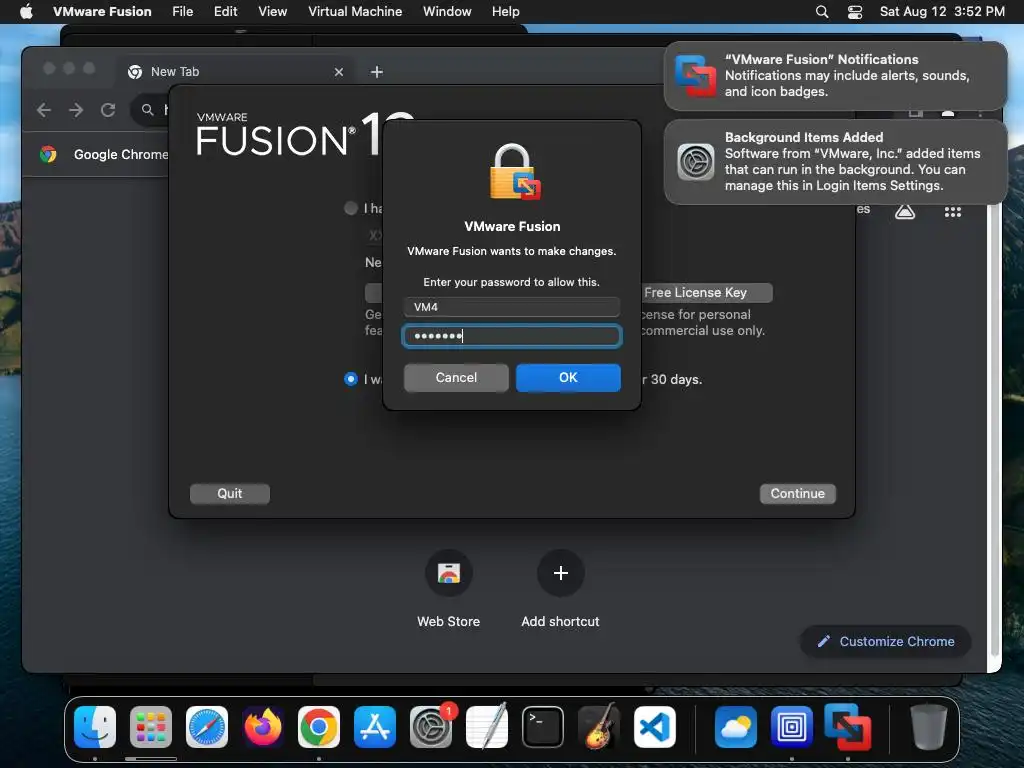Viewport: 1024px width, 768px height.
Task: Launch Safari from the Dock
Action: click(x=207, y=727)
